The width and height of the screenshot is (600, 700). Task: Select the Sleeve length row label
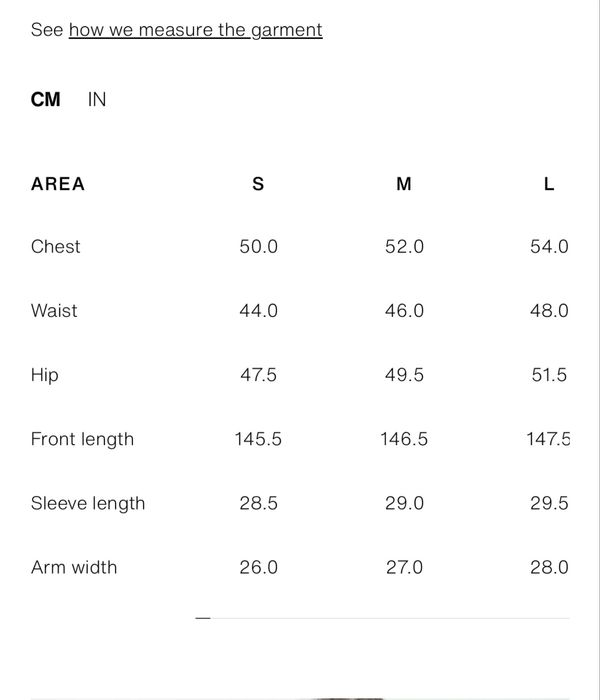(x=88, y=503)
